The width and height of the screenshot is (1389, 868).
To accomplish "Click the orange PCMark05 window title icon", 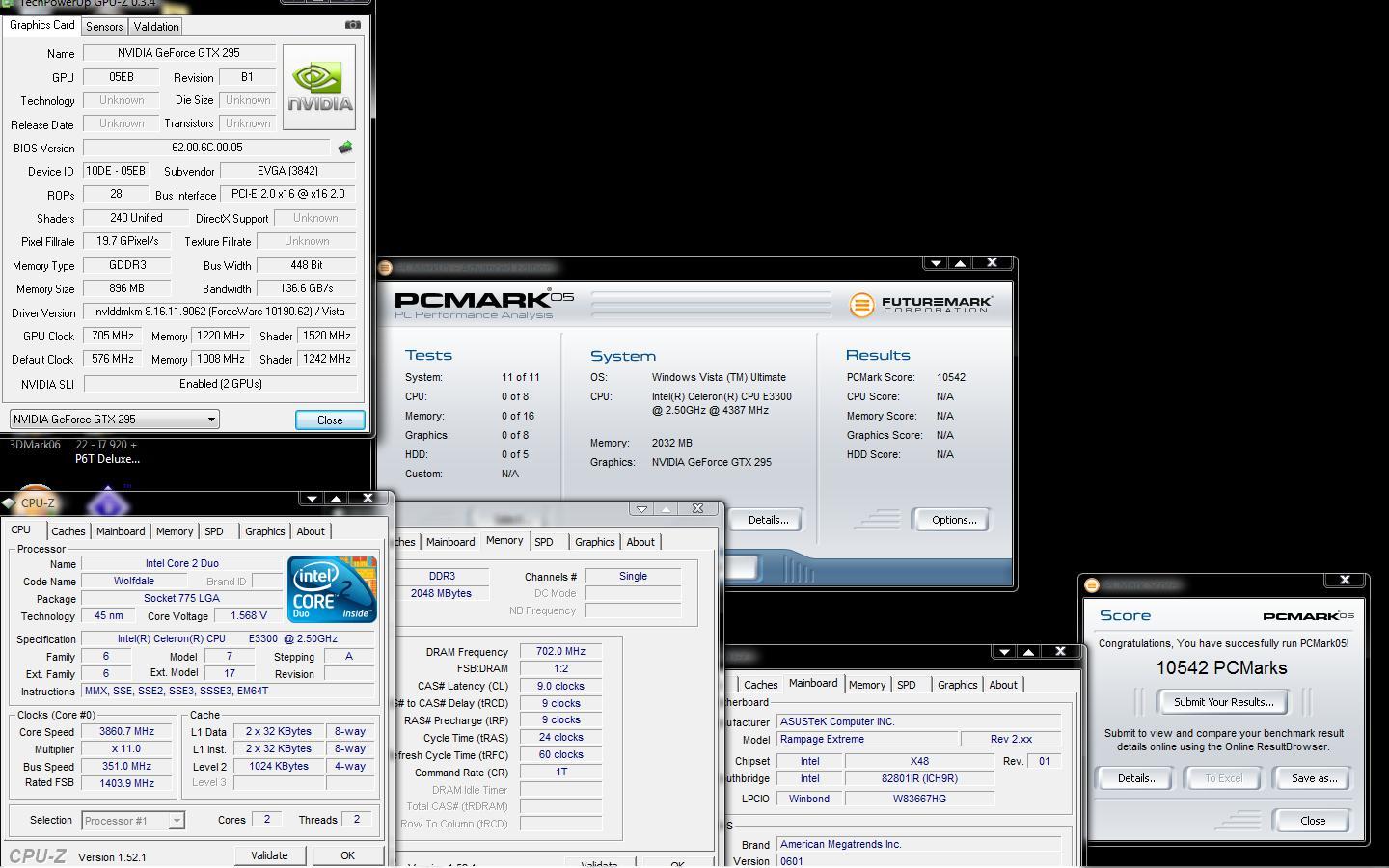I will (x=386, y=268).
